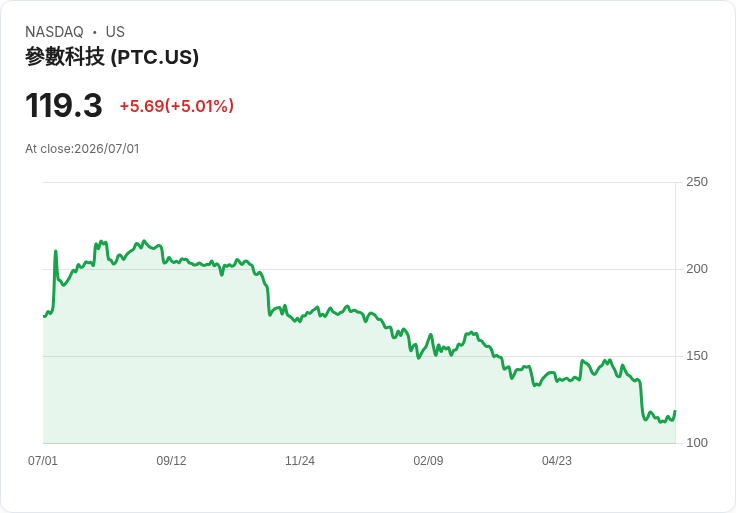736x513 pixels.
Task: Click the 11/24 x-axis date label
Action: point(300,460)
